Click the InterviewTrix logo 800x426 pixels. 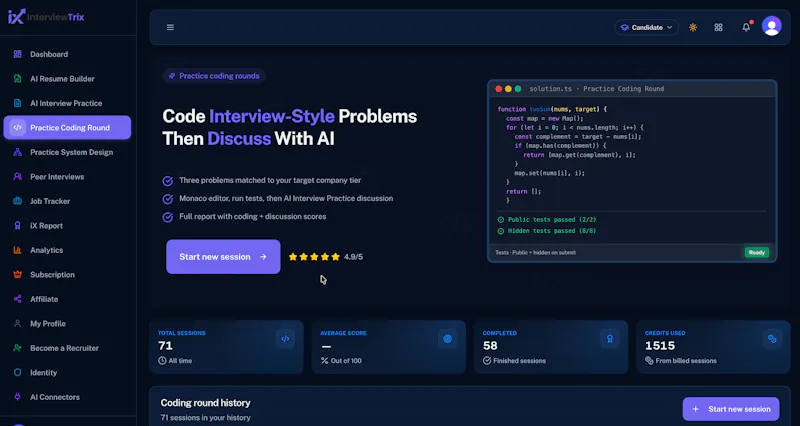(x=46, y=17)
